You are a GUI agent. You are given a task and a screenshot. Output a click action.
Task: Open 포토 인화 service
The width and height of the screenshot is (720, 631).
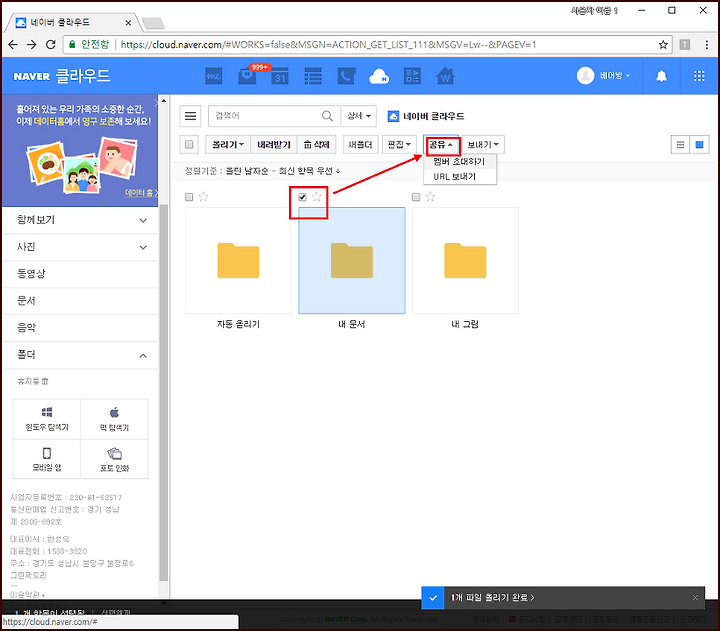tap(114, 459)
